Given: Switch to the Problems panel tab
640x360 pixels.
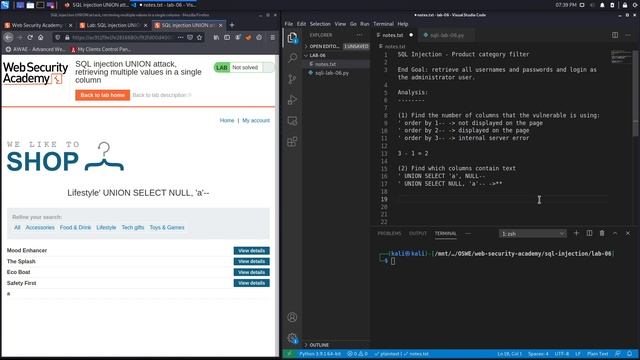Looking at the screenshot, I should coord(389,233).
